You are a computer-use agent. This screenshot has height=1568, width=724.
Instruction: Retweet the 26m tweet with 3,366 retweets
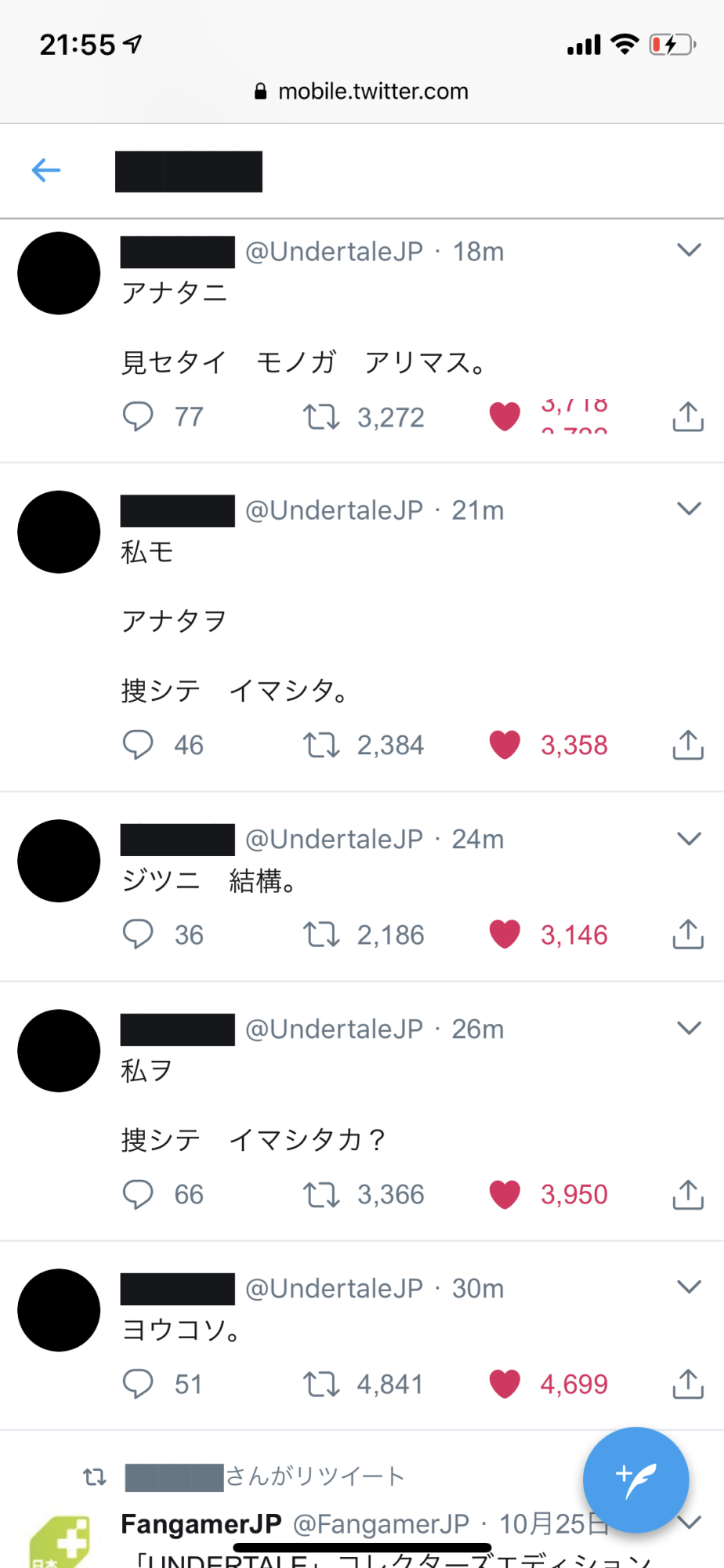321,1194
